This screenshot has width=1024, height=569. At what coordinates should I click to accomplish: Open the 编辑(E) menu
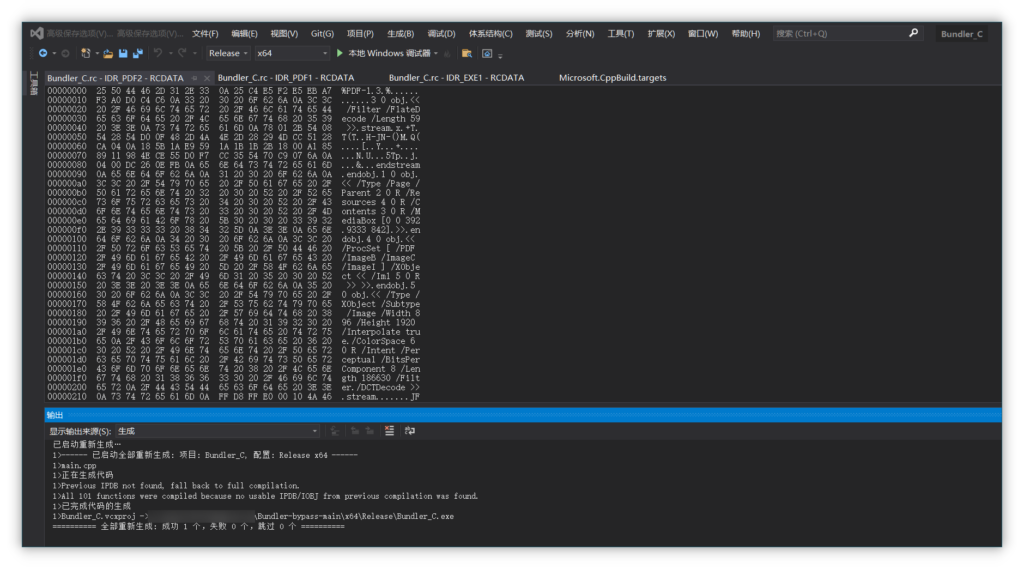244,33
